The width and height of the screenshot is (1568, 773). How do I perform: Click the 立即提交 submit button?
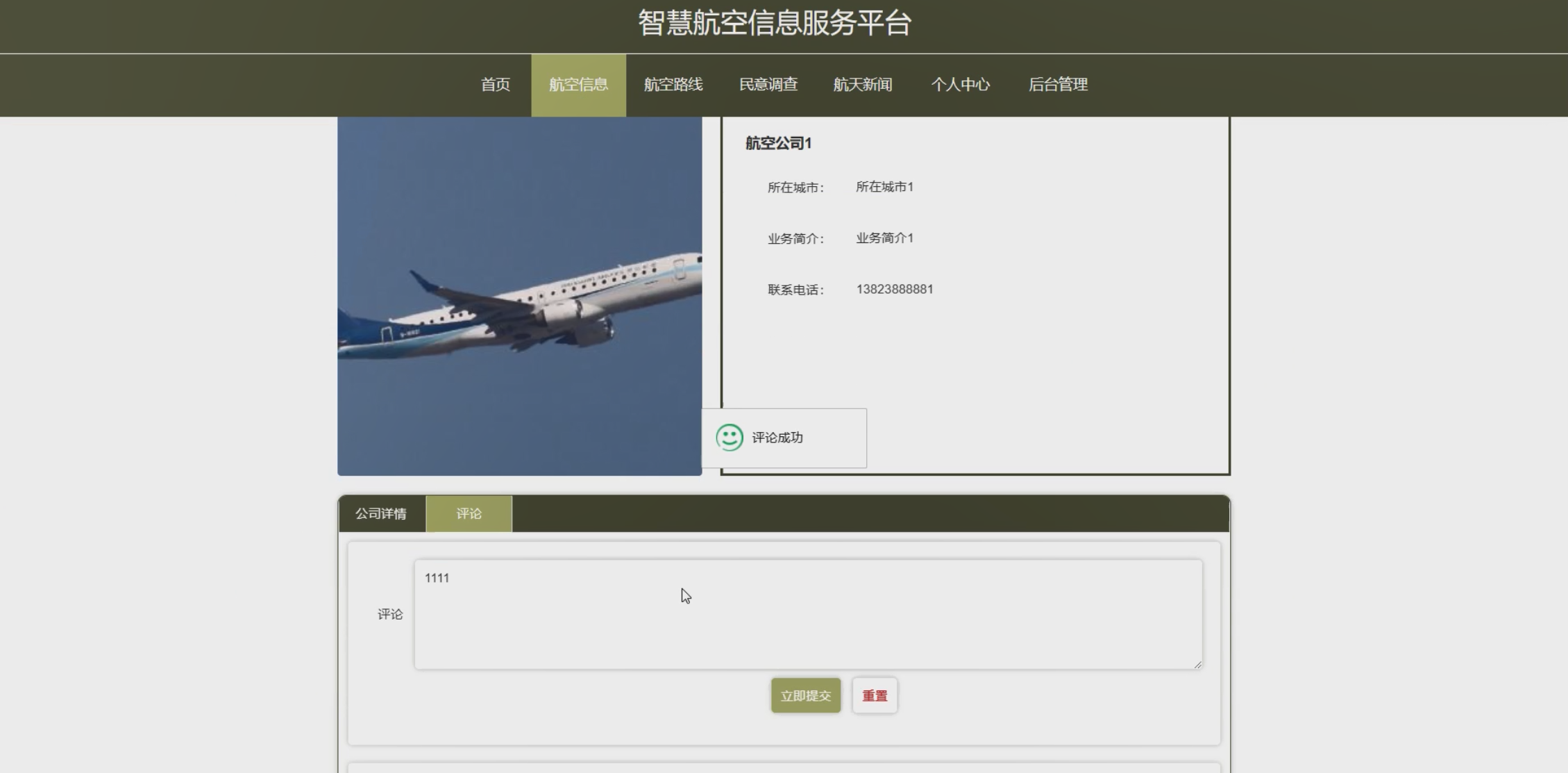[x=805, y=695]
